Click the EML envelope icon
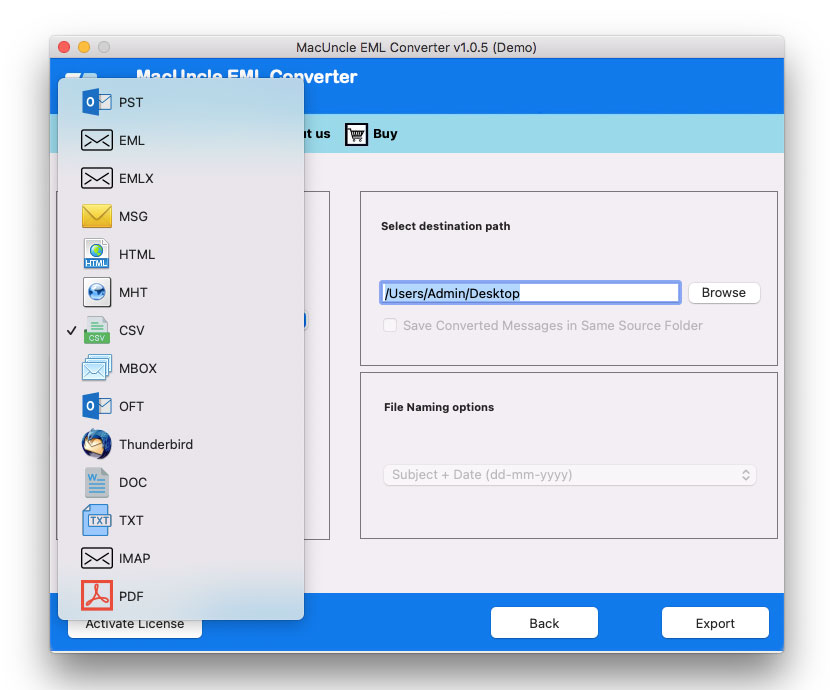Image resolution: width=830 pixels, height=690 pixels. tap(96, 140)
